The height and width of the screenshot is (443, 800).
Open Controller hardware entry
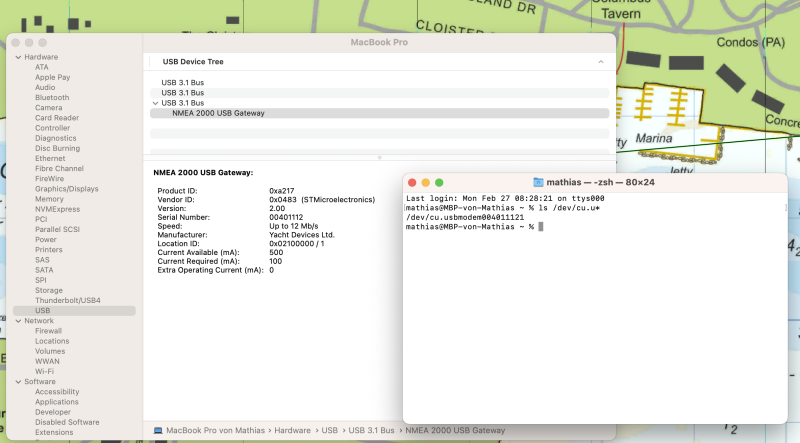[53, 128]
